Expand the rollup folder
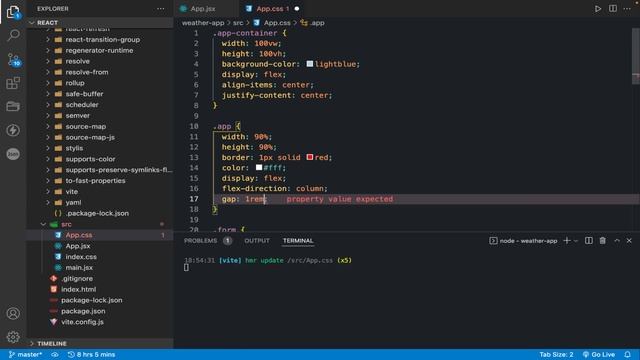Viewport: 640px width, 360px height. pos(48,83)
